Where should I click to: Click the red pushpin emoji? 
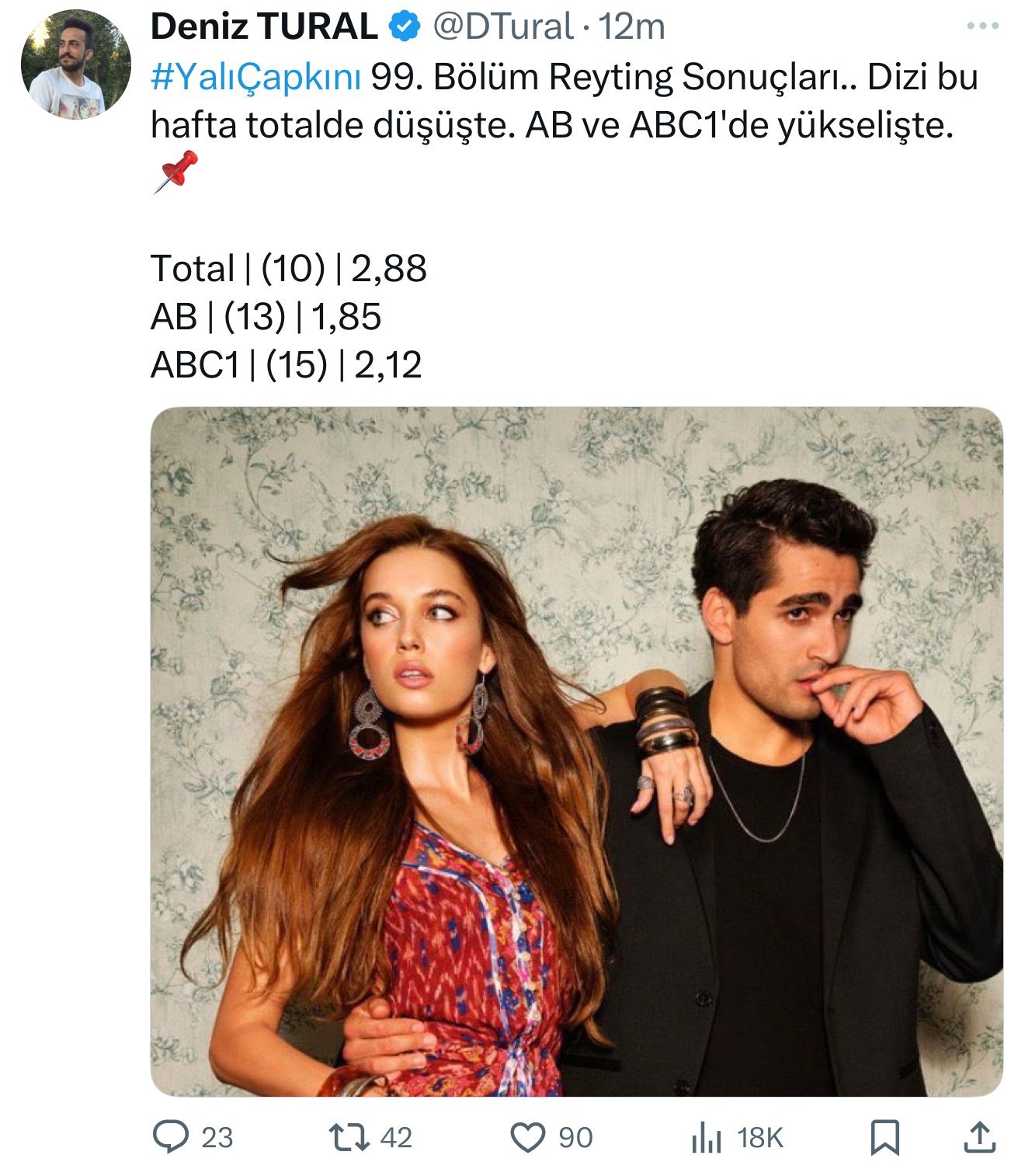(x=175, y=172)
